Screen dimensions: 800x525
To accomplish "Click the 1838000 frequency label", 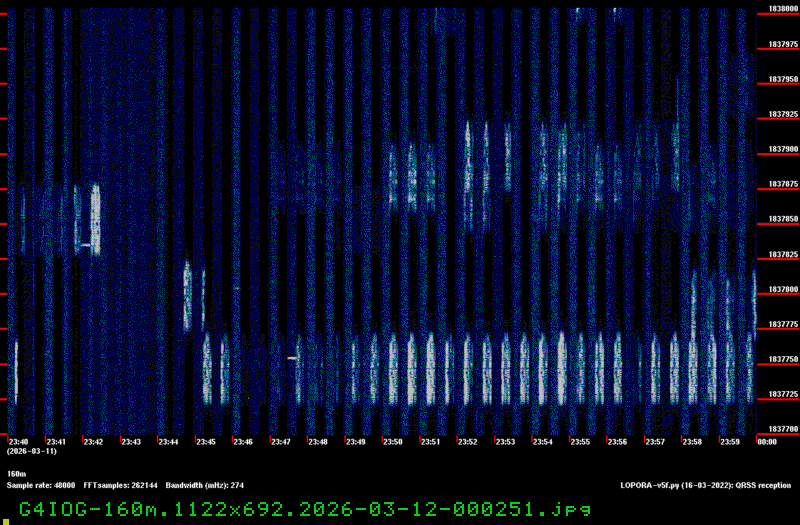I will tap(783, 9).
